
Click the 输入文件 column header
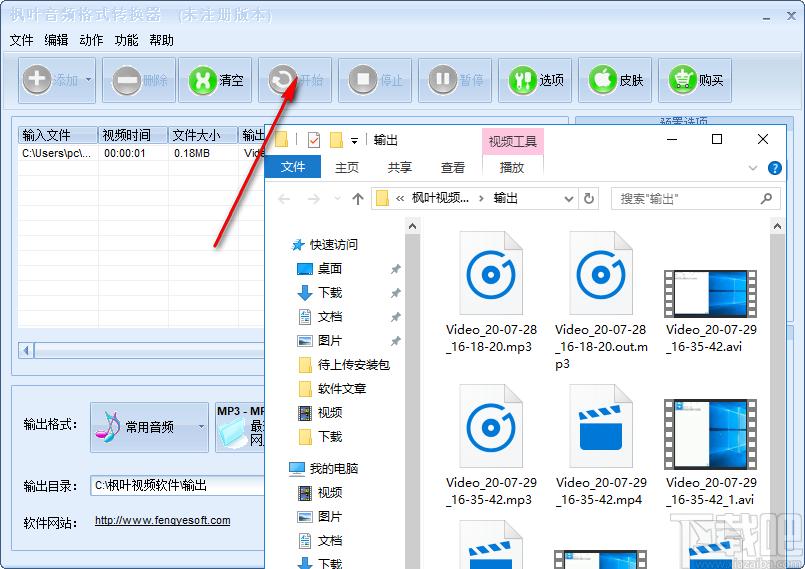point(58,135)
